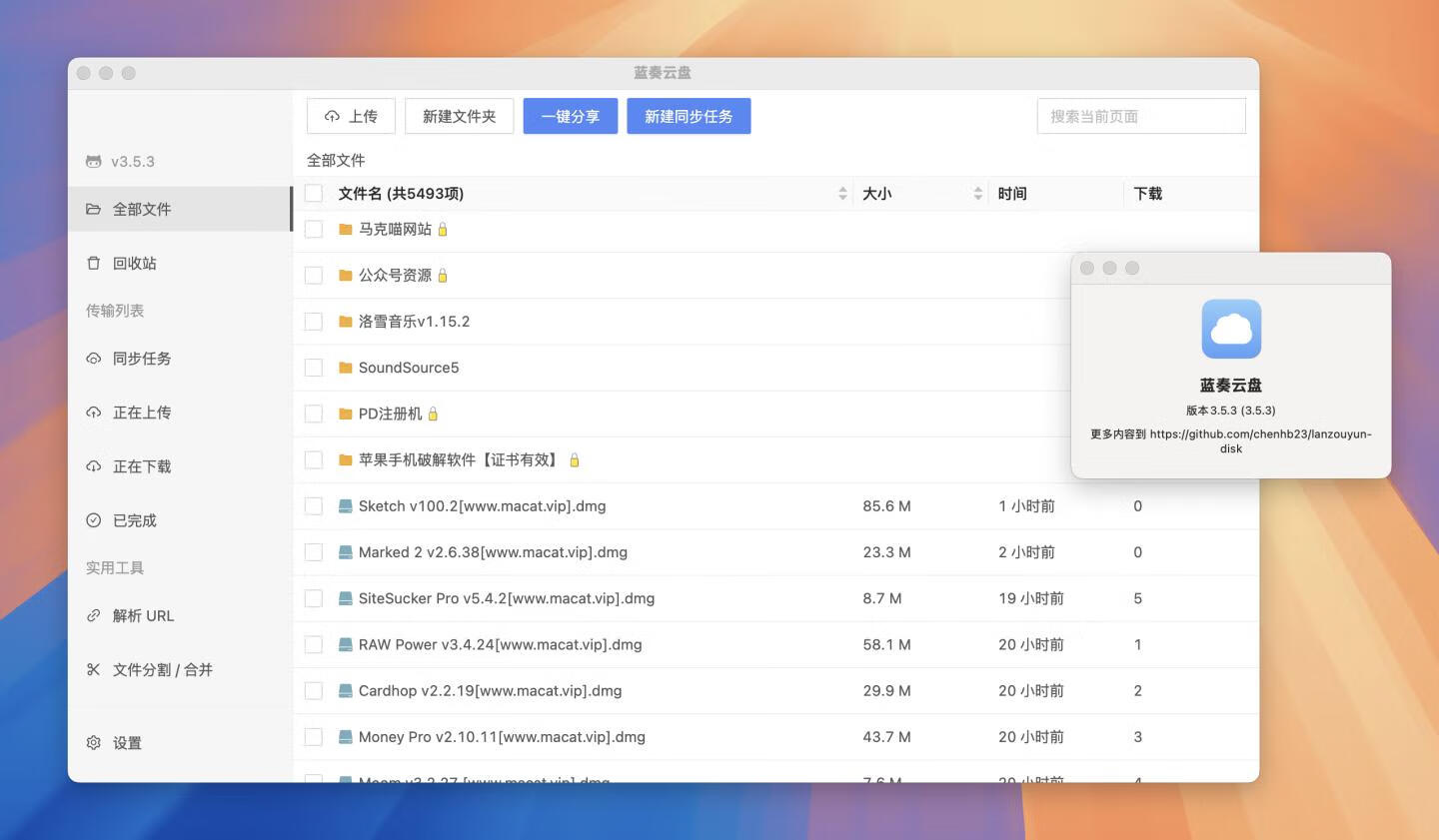The height and width of the screenshot is (840, 1439).
Task: Click the lock icon beside PD注册机
Action: tap(433, 414)
